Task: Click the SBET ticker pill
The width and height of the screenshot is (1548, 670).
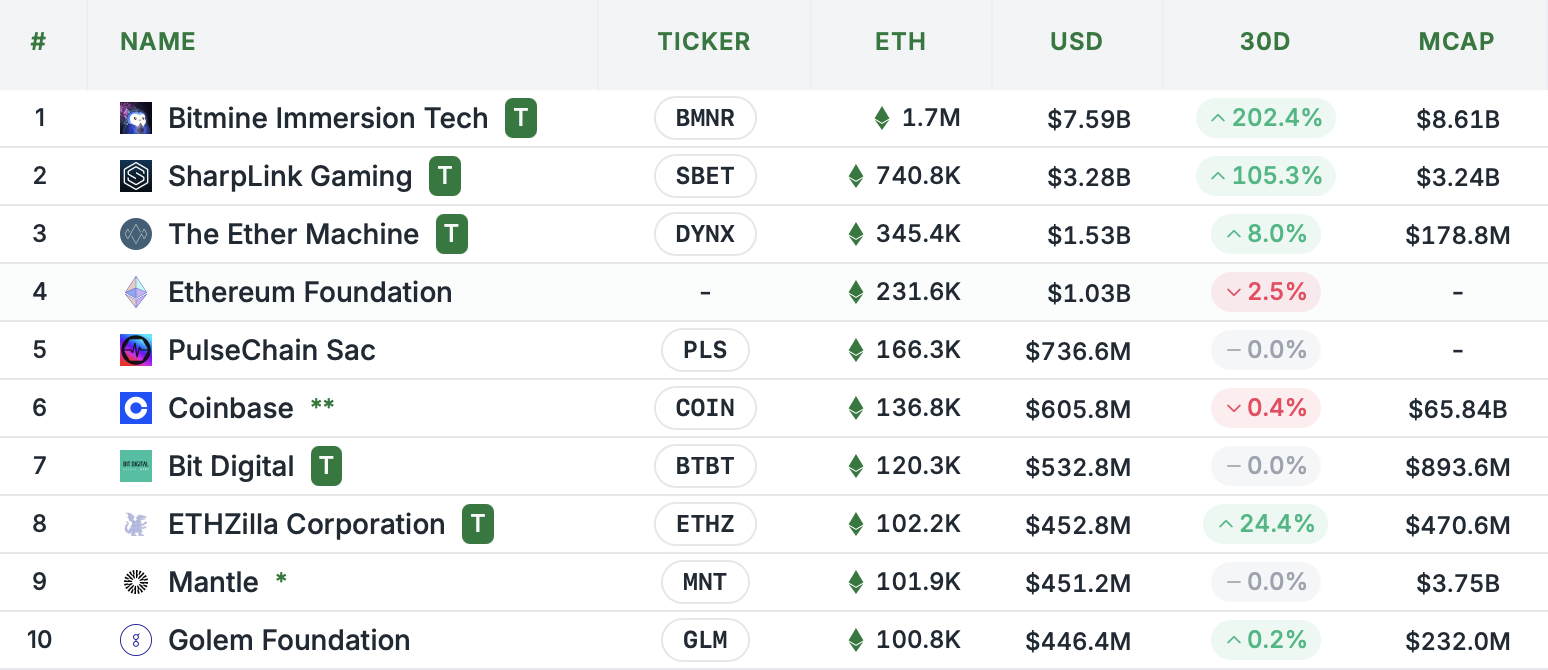Action: tap(705, 176)
